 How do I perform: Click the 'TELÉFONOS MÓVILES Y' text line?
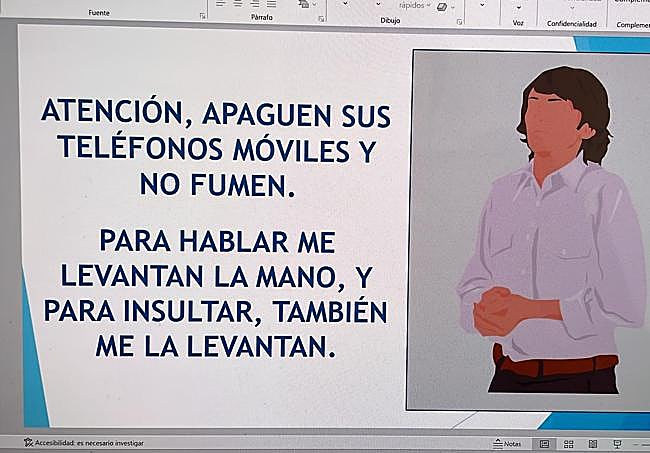(x=217, y=148)
